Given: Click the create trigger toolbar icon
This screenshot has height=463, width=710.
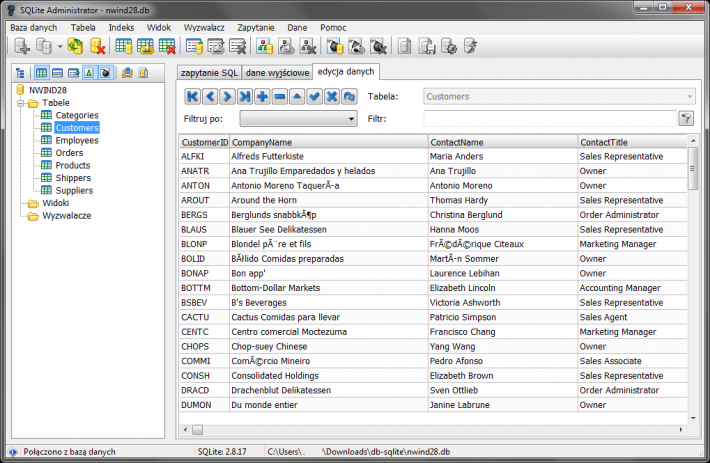Looking at the screenshot, I should pos(335,46).
